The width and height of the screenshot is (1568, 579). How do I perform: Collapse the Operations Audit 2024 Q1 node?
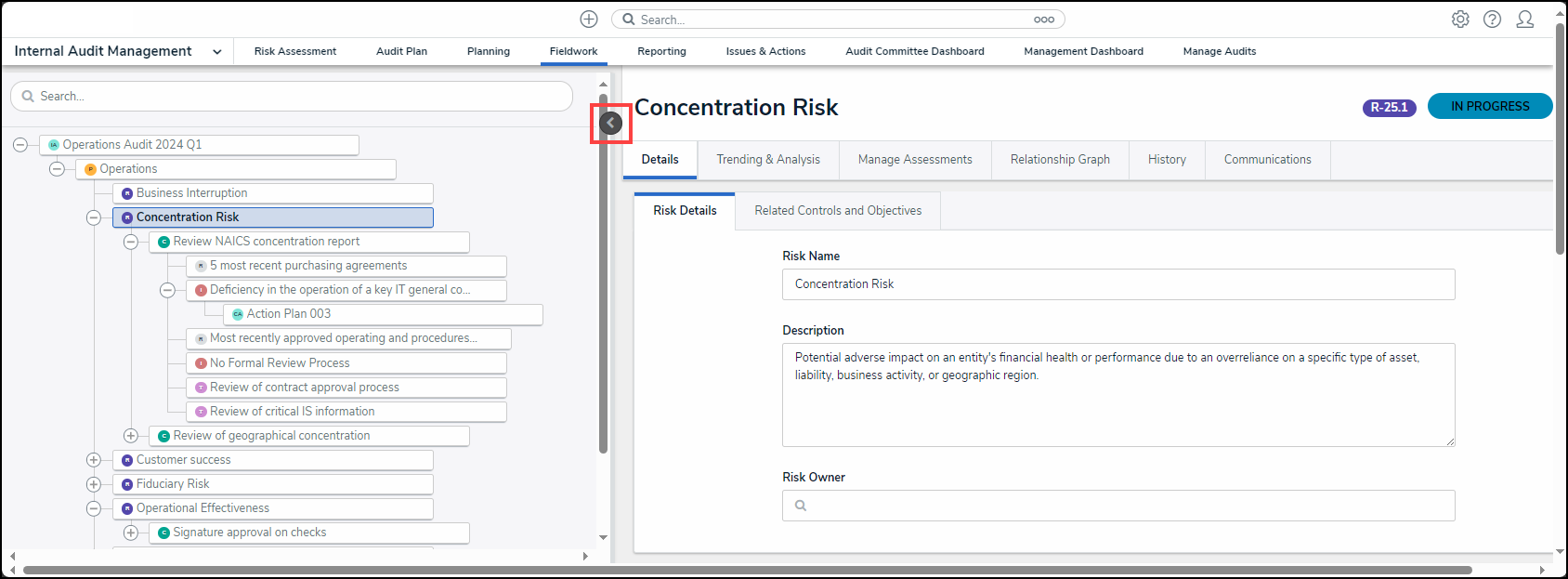pos(20,145)
